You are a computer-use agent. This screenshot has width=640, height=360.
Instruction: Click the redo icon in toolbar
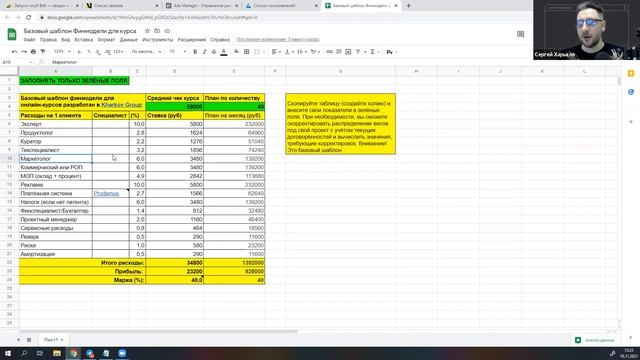point(24,52)
